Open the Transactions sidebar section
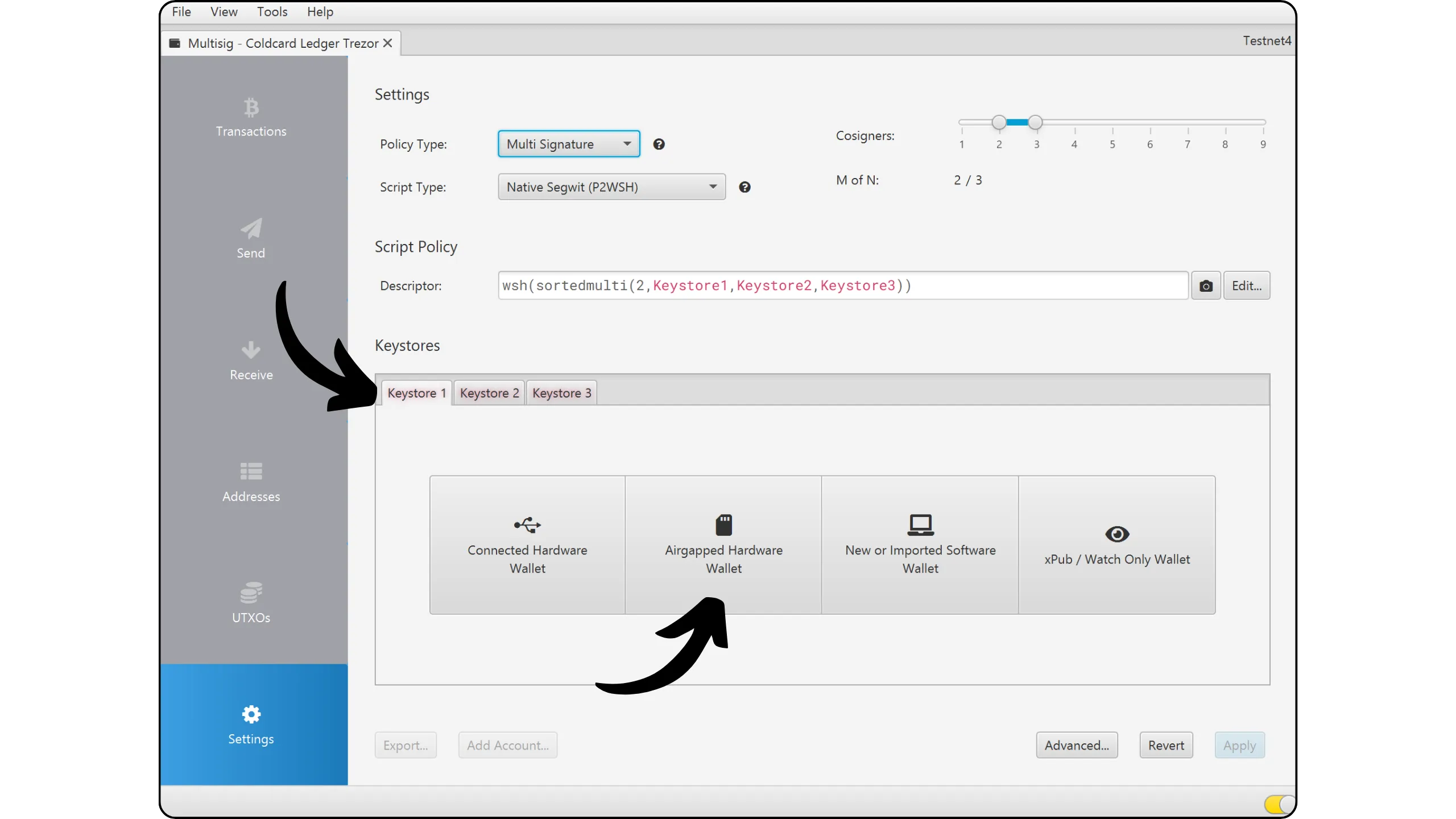The height and width of the screenshot is (819, 1456). [x=251, y=118]
